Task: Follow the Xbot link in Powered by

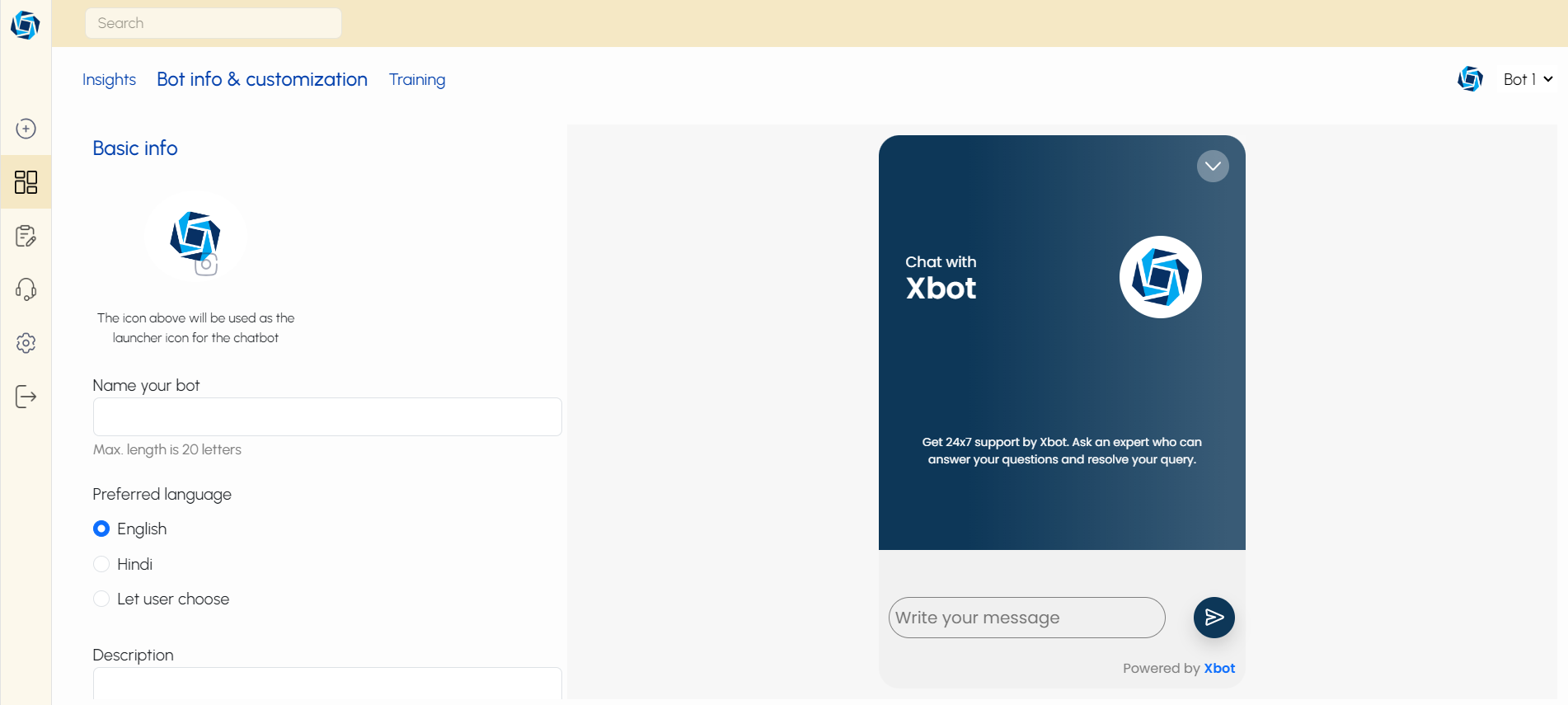Action: point(1219,668)
